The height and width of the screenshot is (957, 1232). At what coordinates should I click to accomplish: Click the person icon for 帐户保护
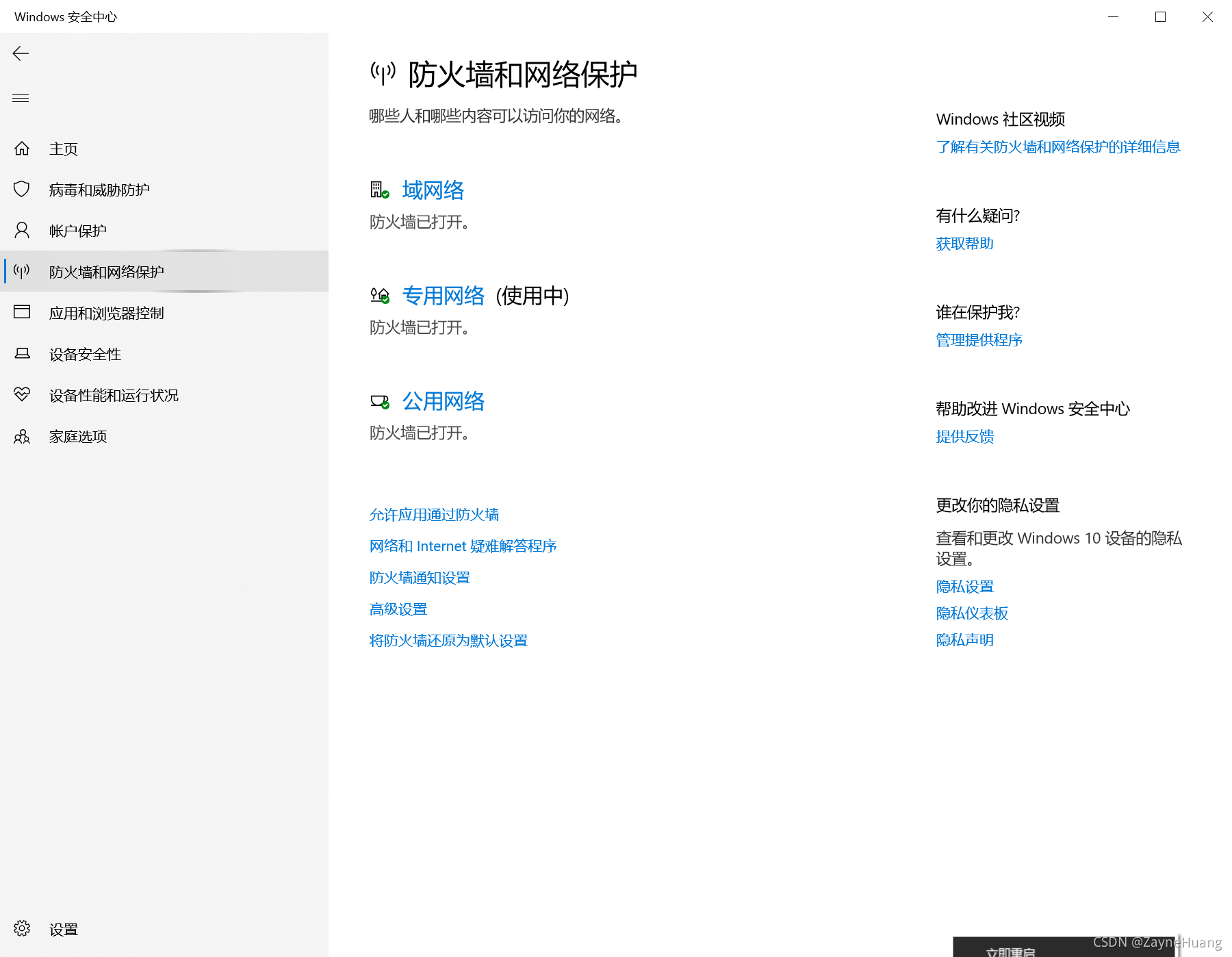coord(22,230)
